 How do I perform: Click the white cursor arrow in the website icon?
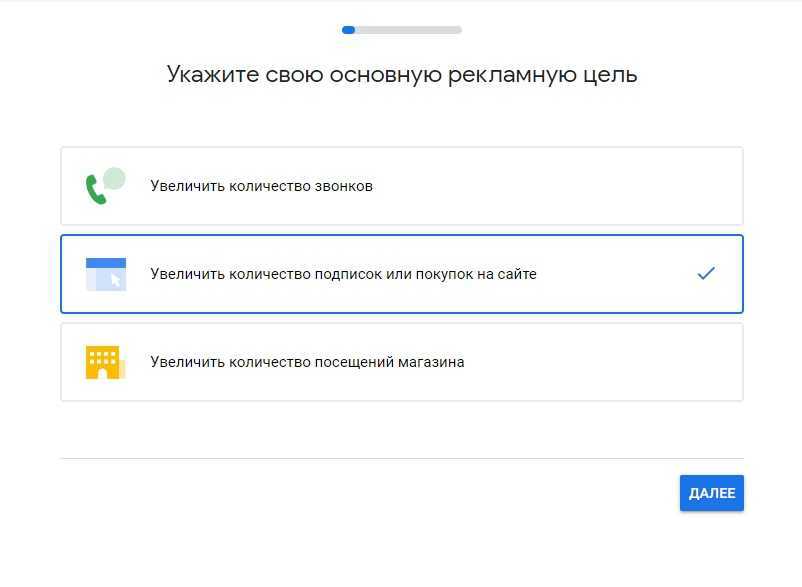(x=115, y=281)
